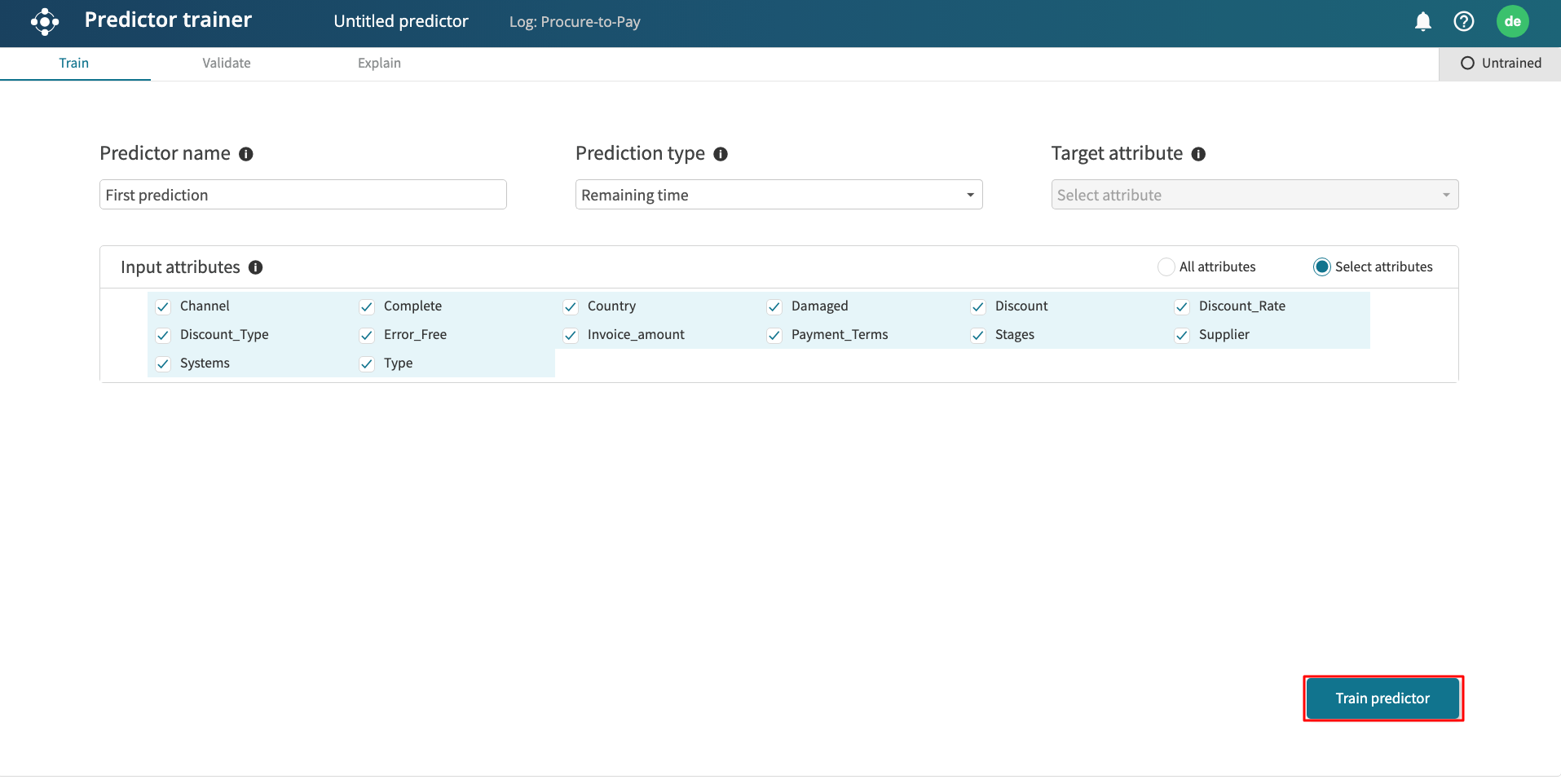Open the Target attribute dropdown
This screenshot has height=784, width=1561.
pos(1255,195)
